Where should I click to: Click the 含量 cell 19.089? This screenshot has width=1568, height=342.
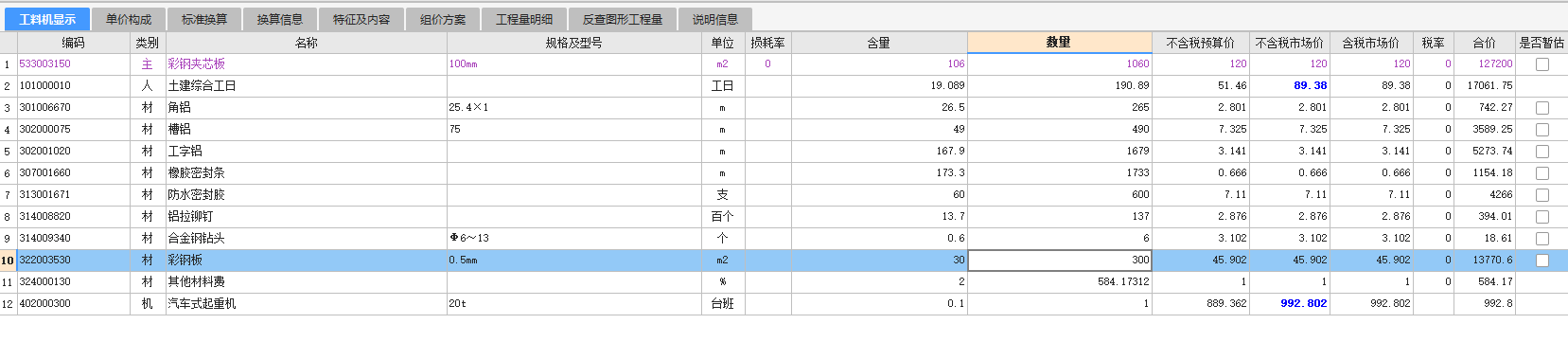(x=879, y=86)
